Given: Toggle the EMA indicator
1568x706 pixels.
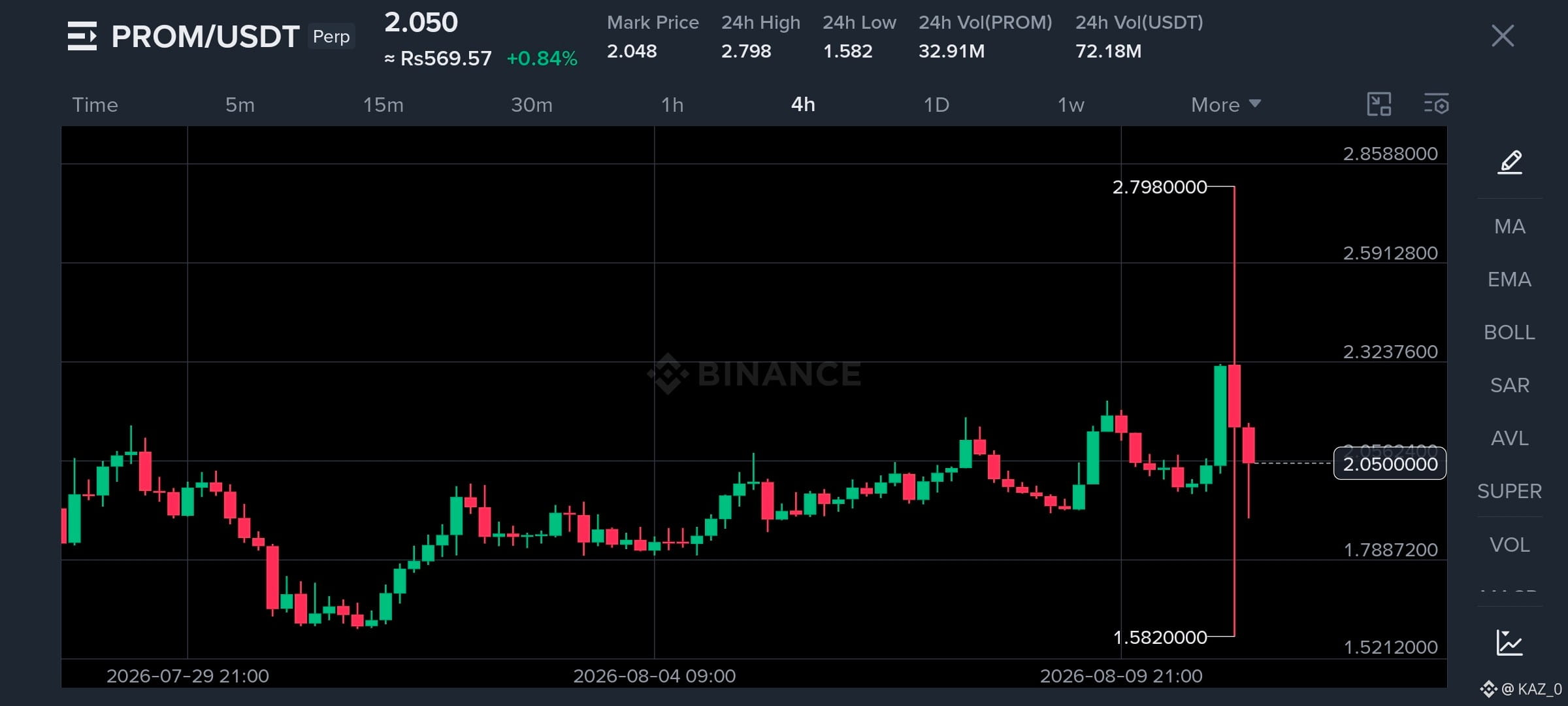Looking at the screenshot, I should 1510,279.
